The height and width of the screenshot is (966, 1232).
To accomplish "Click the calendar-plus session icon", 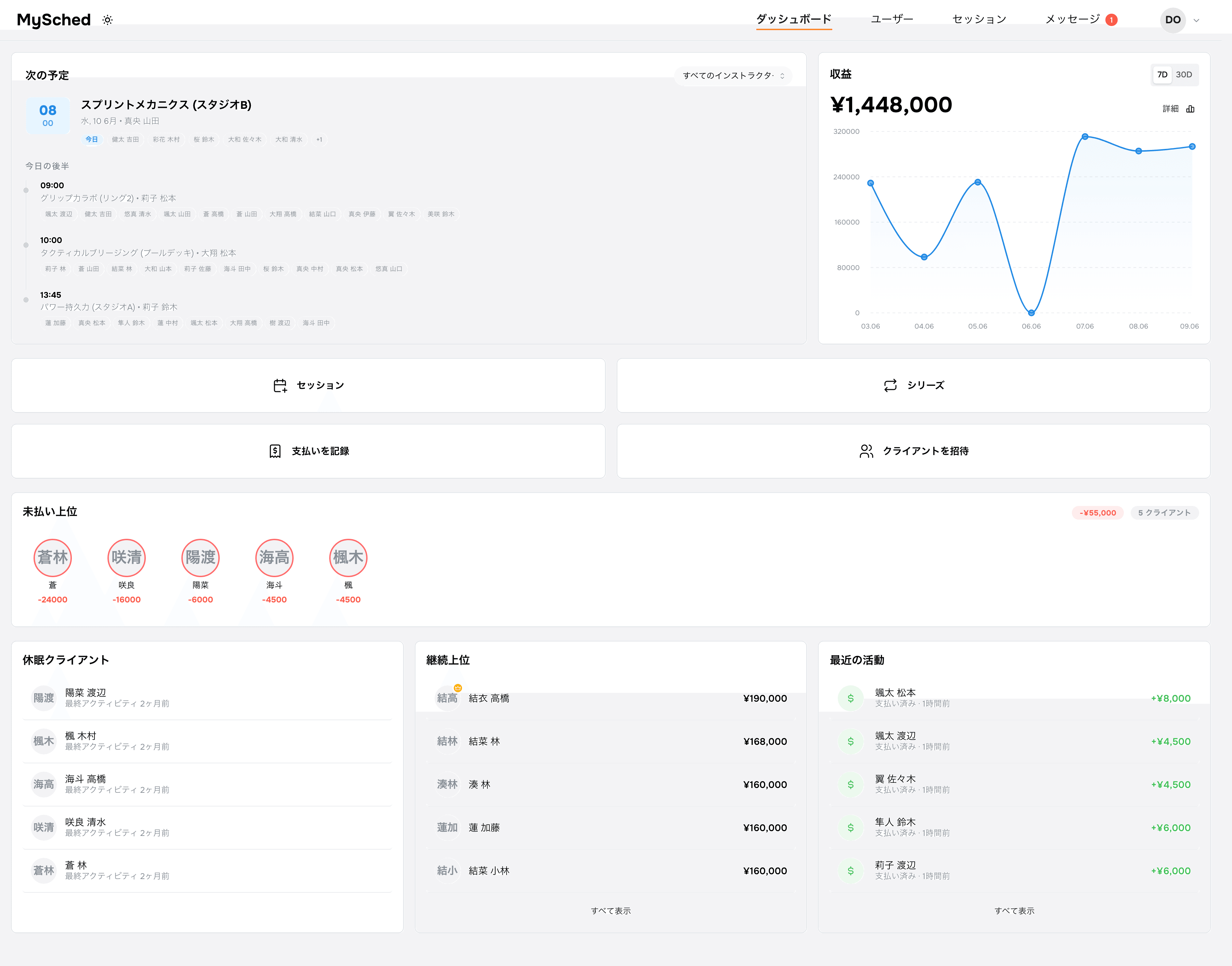I will [280, 386].
